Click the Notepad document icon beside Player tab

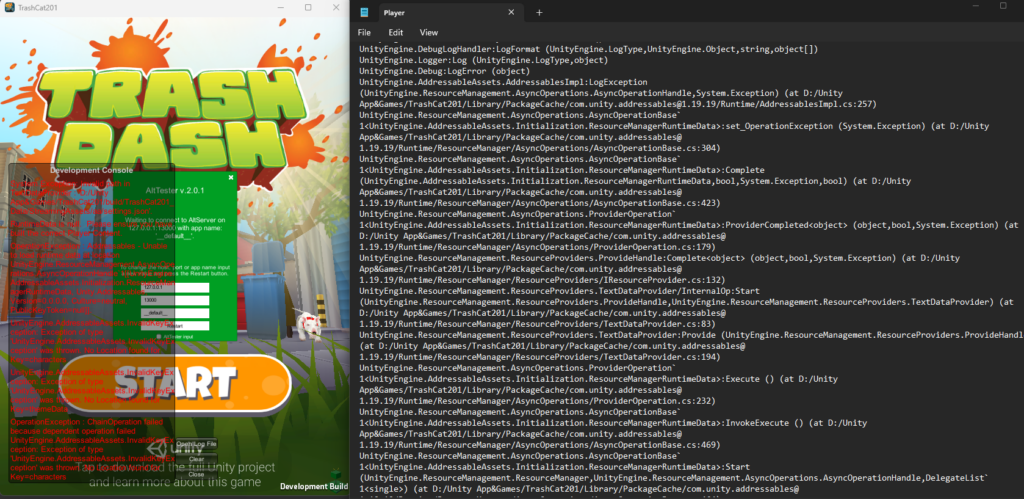[364, 12]
